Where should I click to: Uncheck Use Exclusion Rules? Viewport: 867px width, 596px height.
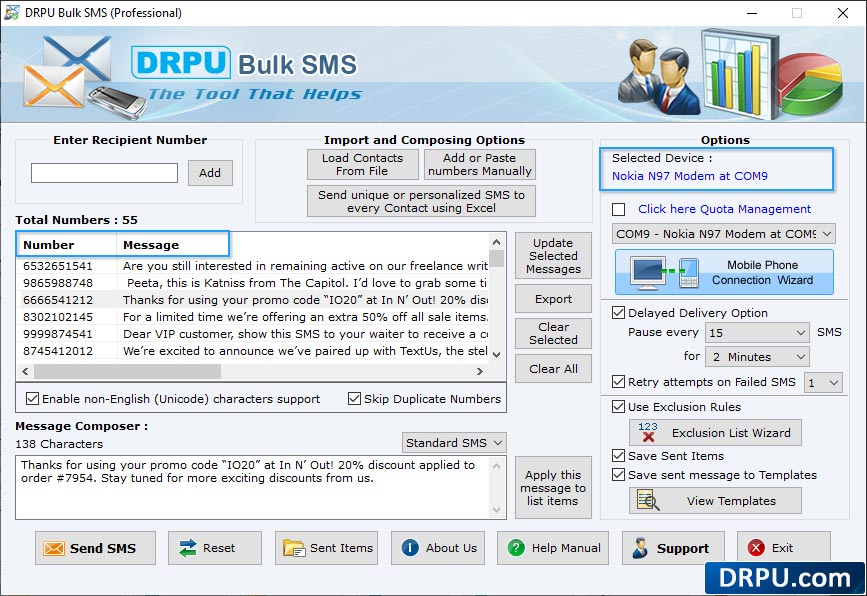click(x=619, y=407)
